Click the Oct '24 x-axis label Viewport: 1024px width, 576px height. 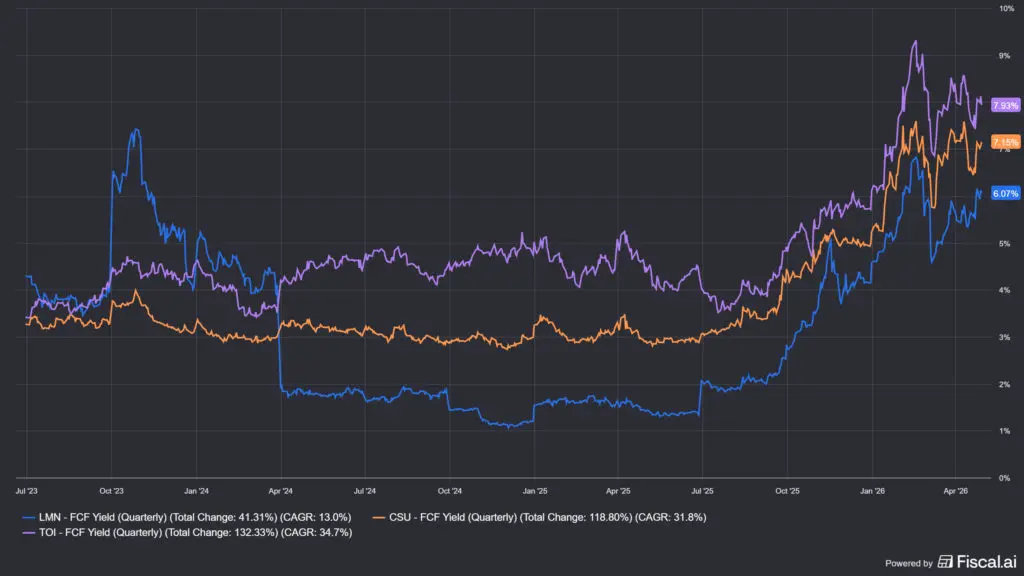449,491
